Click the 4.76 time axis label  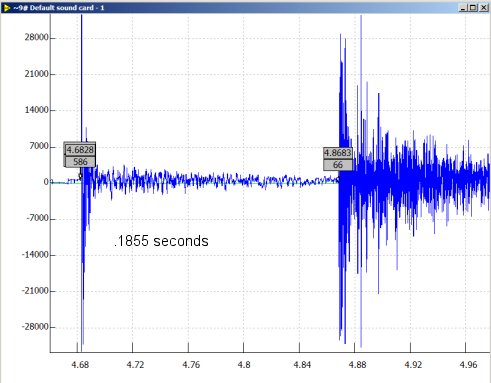(191, 365)
